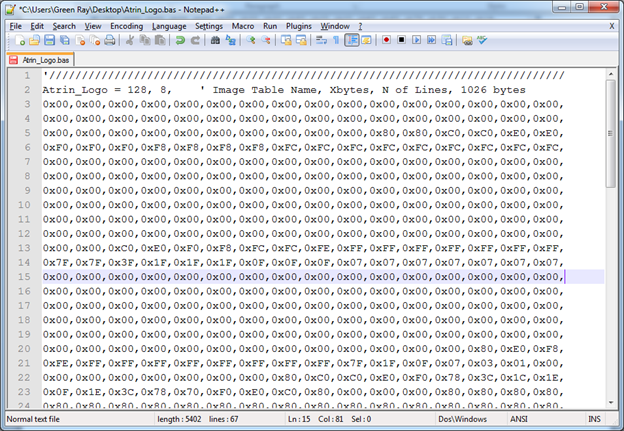Start macro recording with red circle
Image resolution: width=624 pixels, height=431 pixels.
click(386, 40)
